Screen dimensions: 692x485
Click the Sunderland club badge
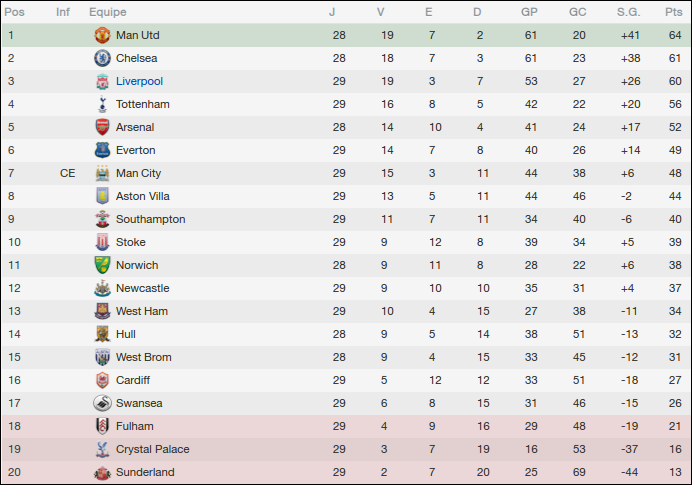pos(101,472)
